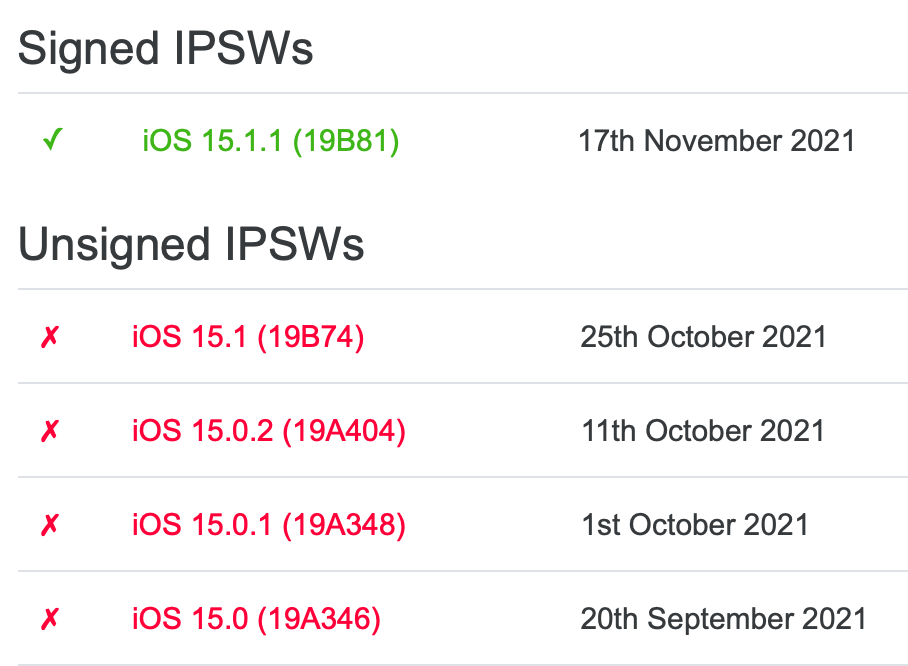The image size is (908, 666).
Task: Click the red X beside iOS 15.0.1
Action: coord(50,525)
